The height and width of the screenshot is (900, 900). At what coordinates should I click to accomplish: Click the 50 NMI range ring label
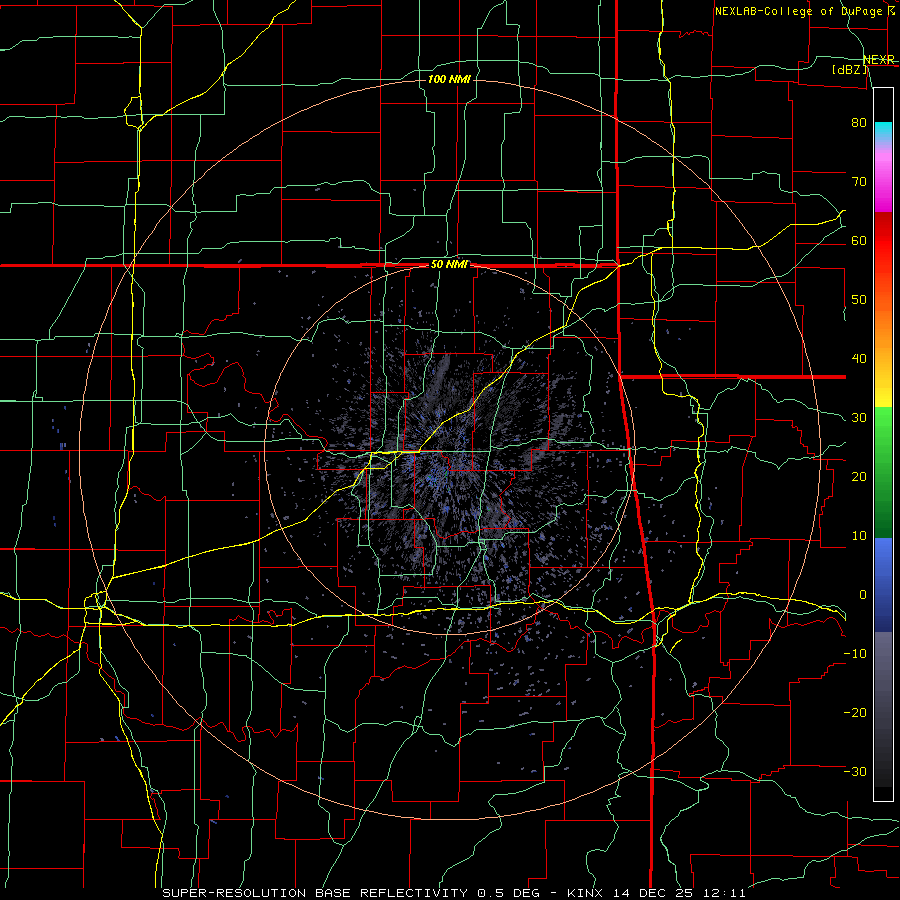(449, 265)
